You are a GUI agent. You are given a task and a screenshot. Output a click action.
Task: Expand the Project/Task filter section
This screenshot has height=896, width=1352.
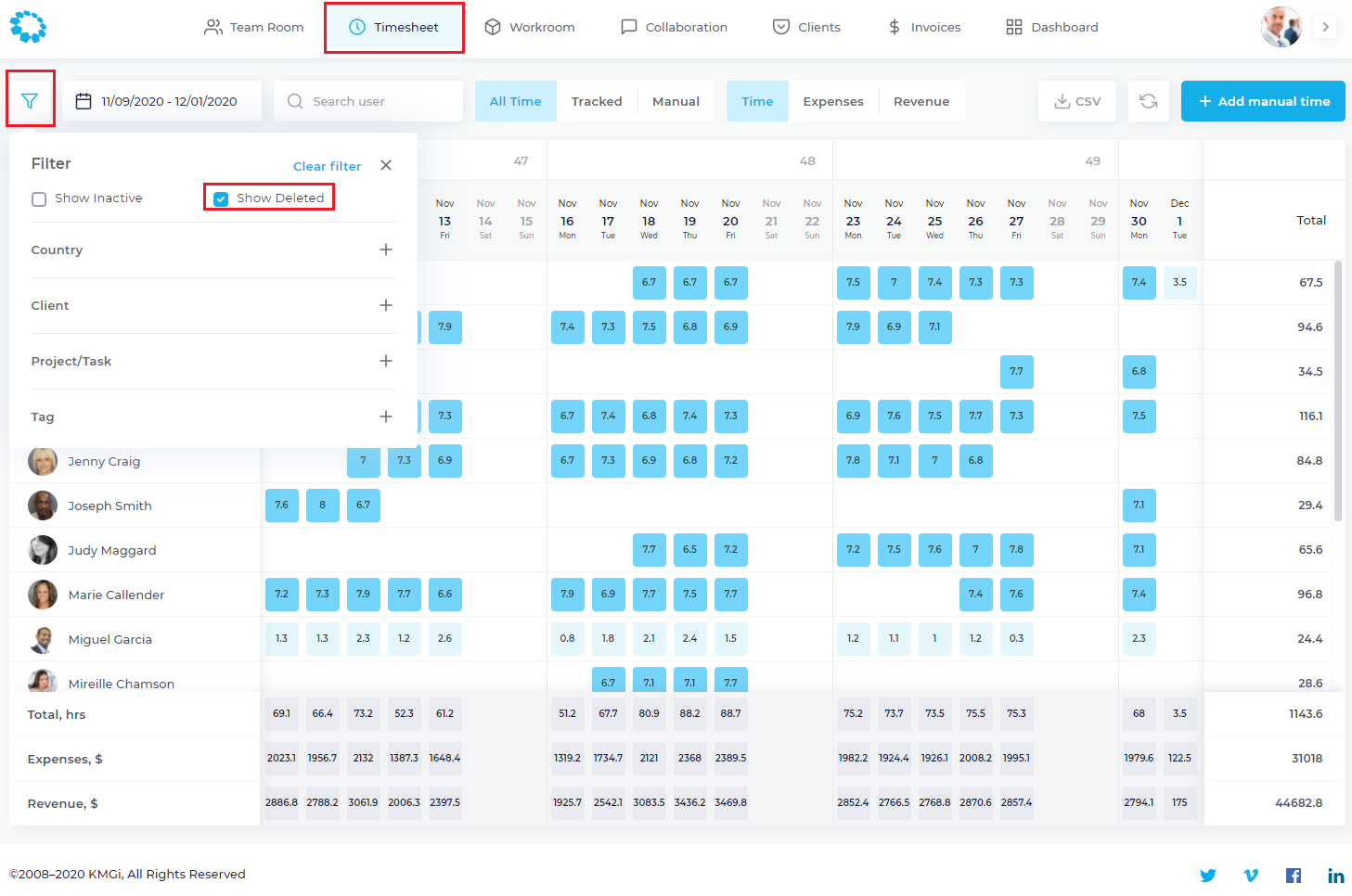386,361
